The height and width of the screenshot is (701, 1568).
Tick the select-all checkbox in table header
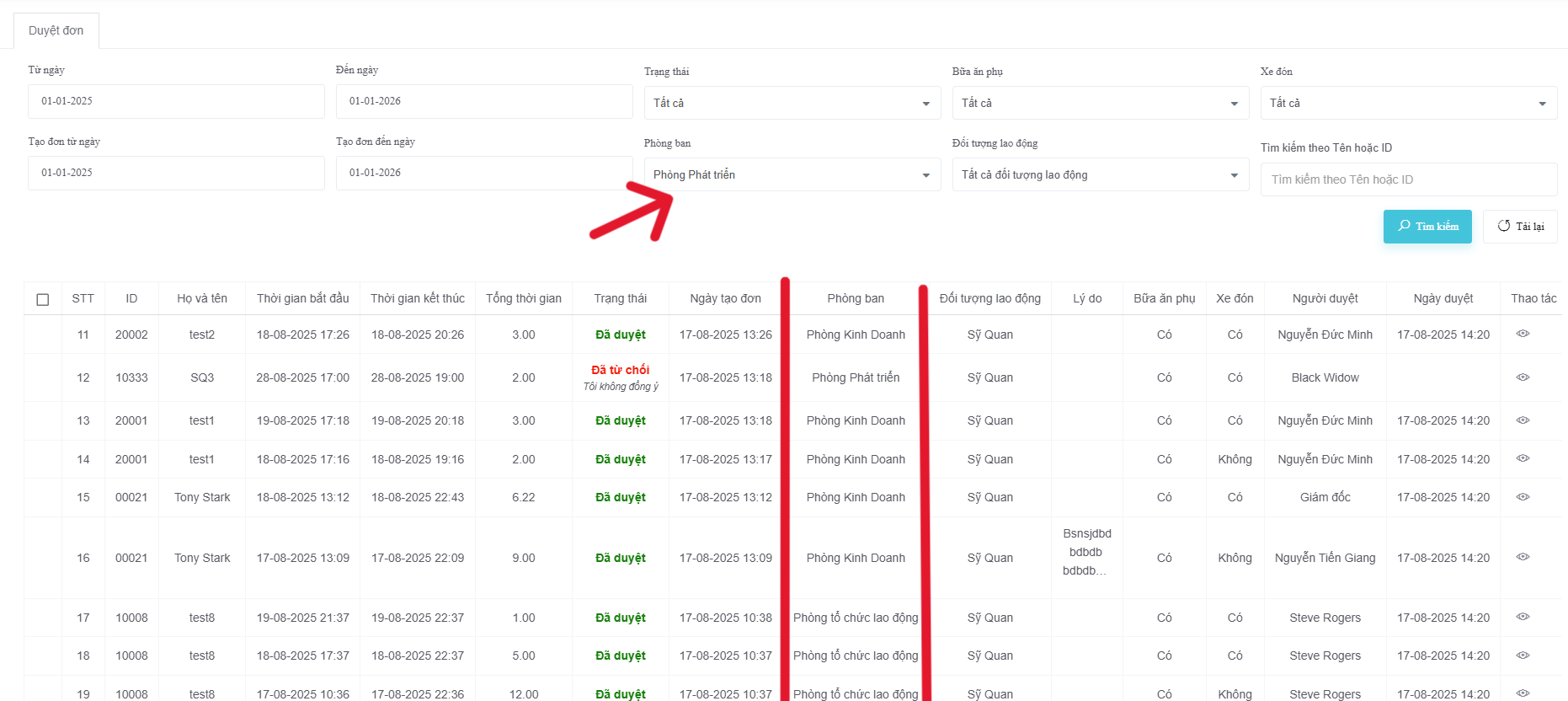[43, 299]
